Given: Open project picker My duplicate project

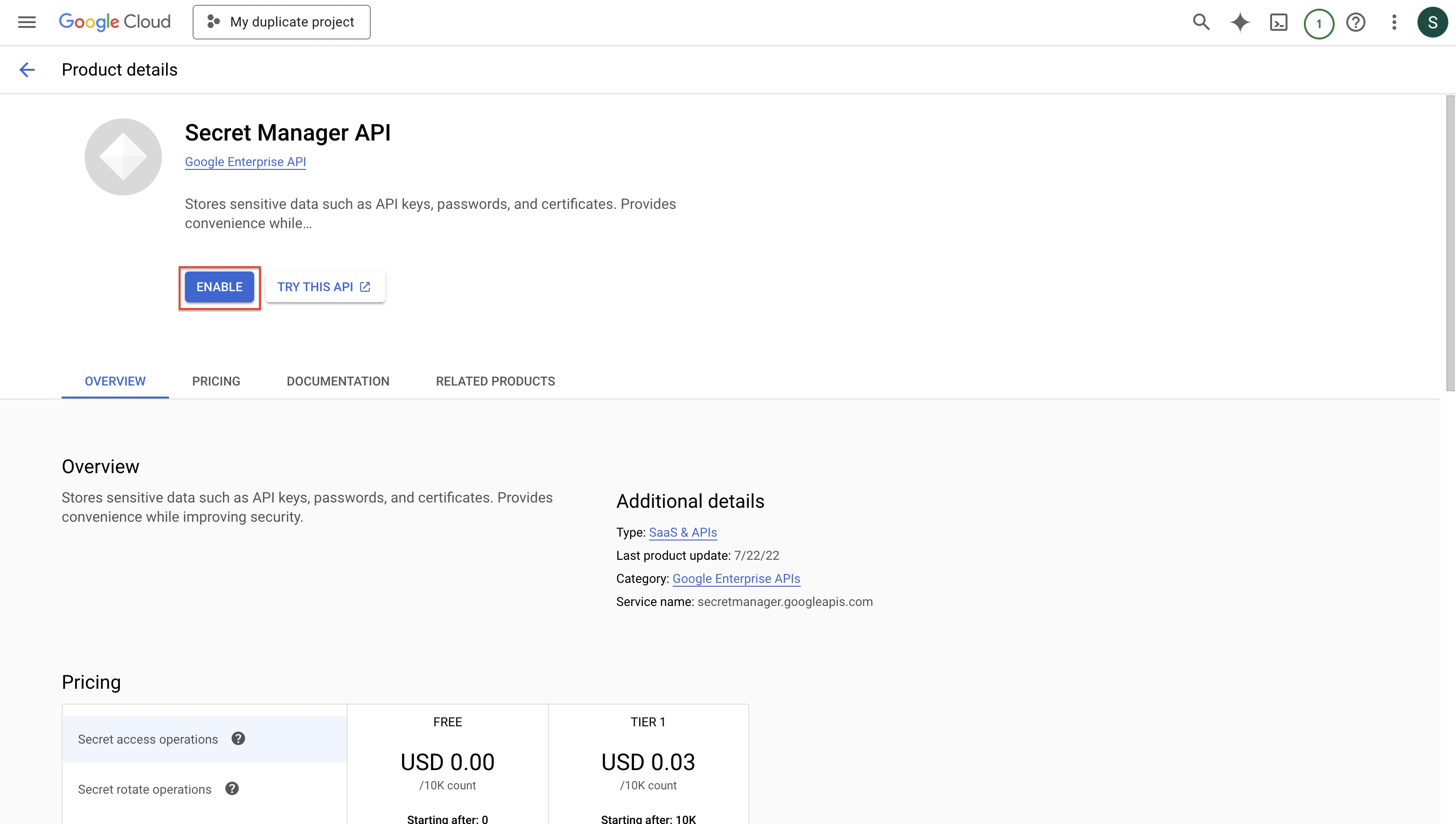Looking at the screenshot, I should click(281, 22).
